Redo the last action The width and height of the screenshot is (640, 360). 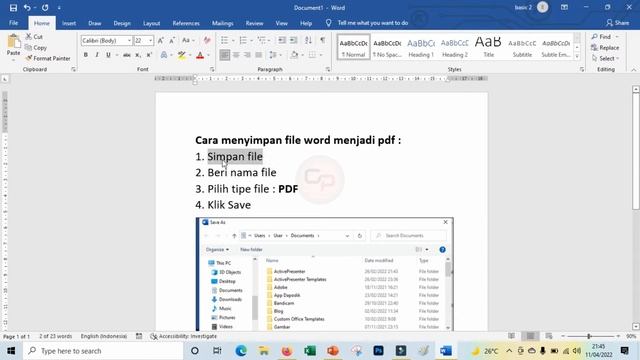45,8
